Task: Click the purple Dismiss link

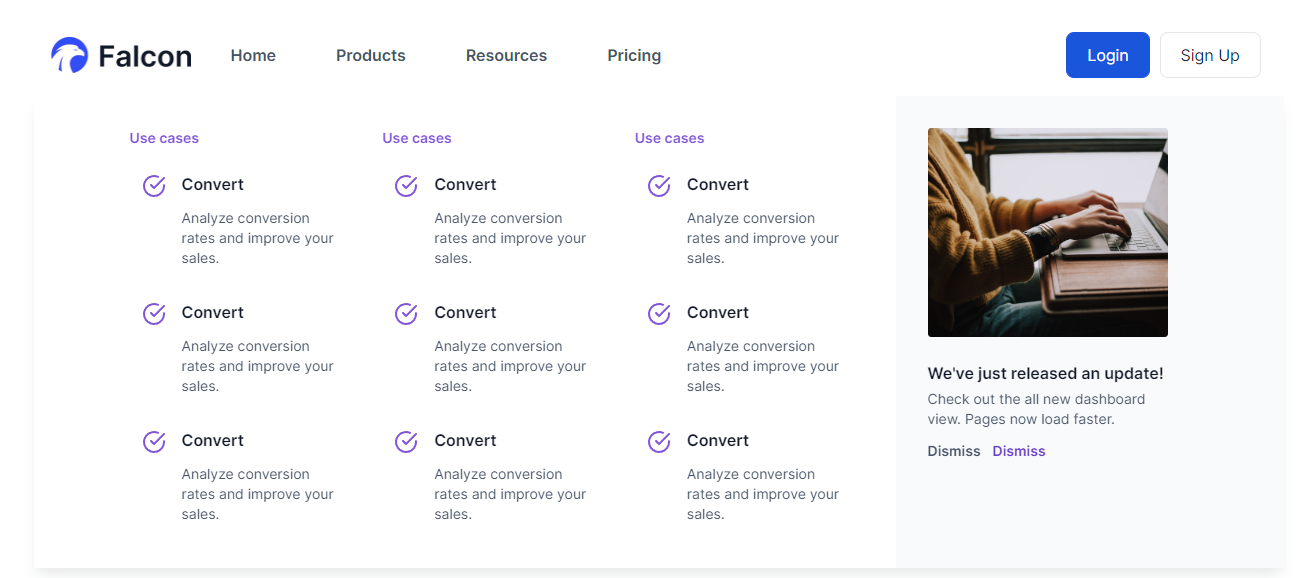Action: click(1018, 451)
